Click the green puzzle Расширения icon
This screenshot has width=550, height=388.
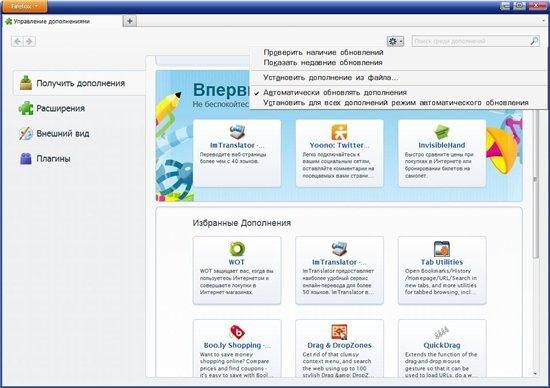(x=26, y=108)
